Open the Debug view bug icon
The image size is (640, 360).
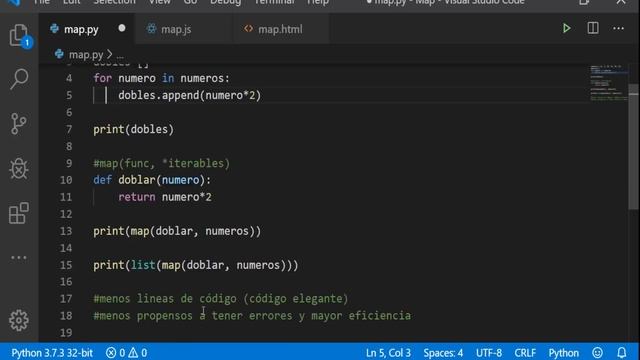(19, 168)
